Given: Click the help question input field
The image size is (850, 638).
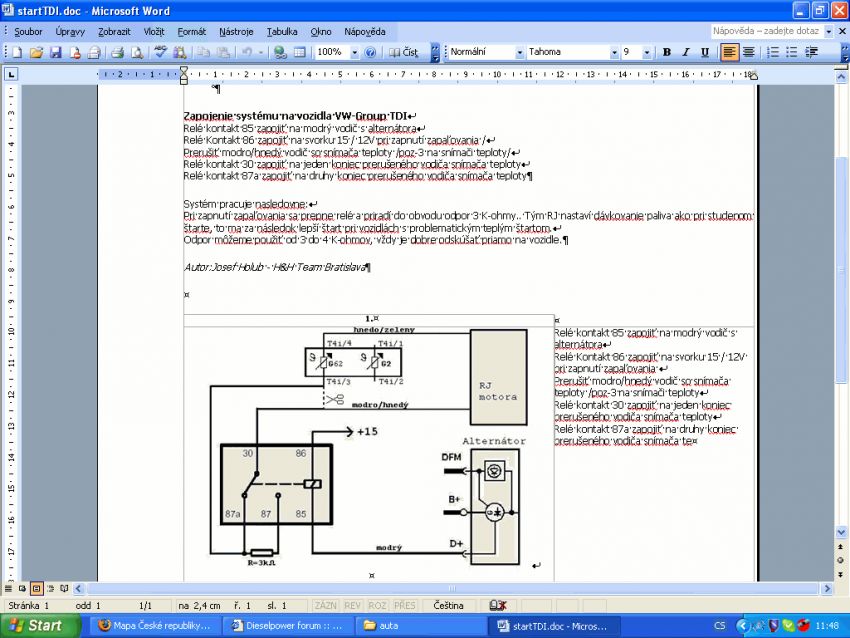Looking at the screenshot, I should pyautogui.click(x=767, y=31).
